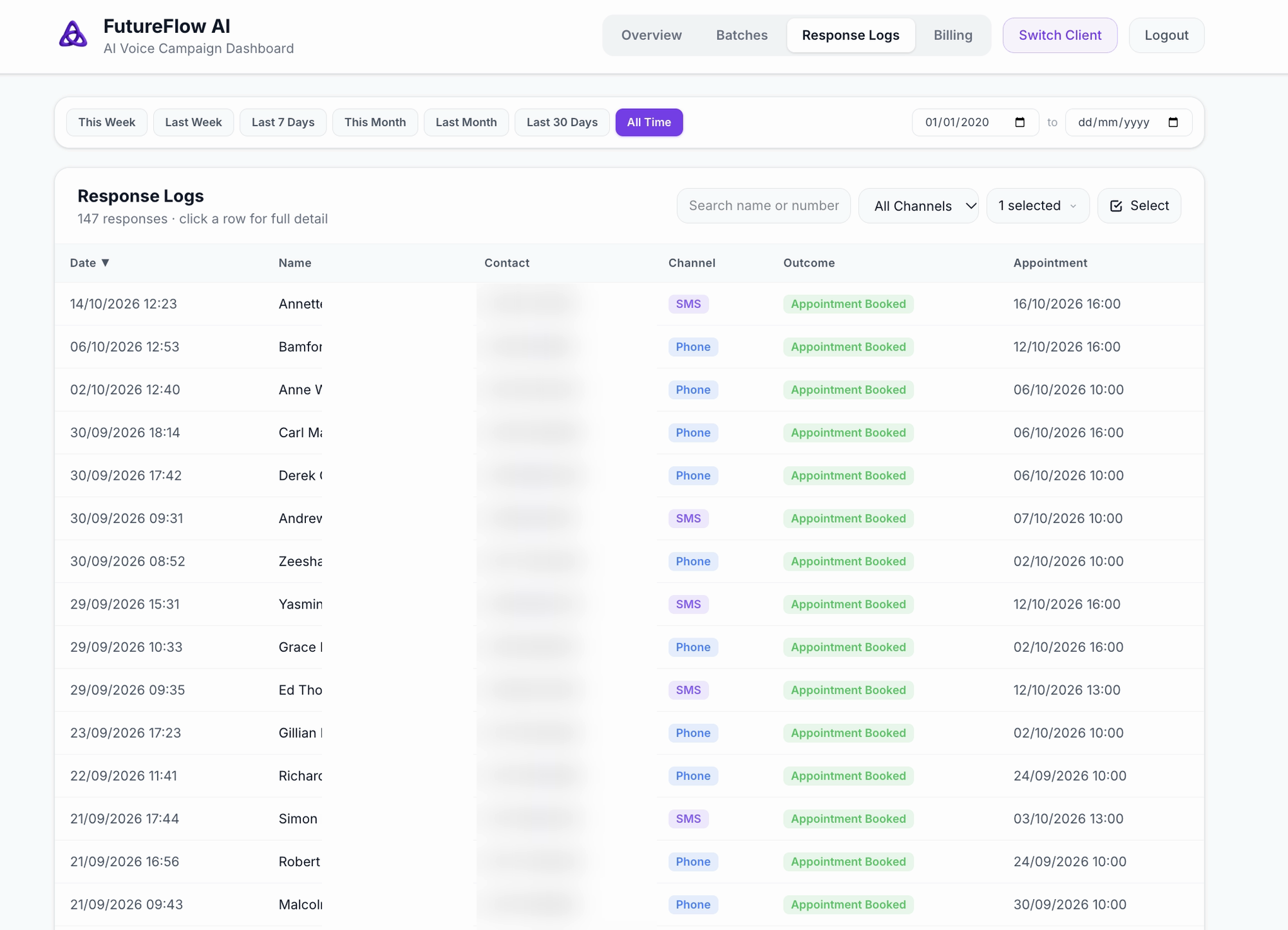Open the row dated 06/10/2026 12:53
Viewport: 1288px width, 930px height.
point(629,347)
